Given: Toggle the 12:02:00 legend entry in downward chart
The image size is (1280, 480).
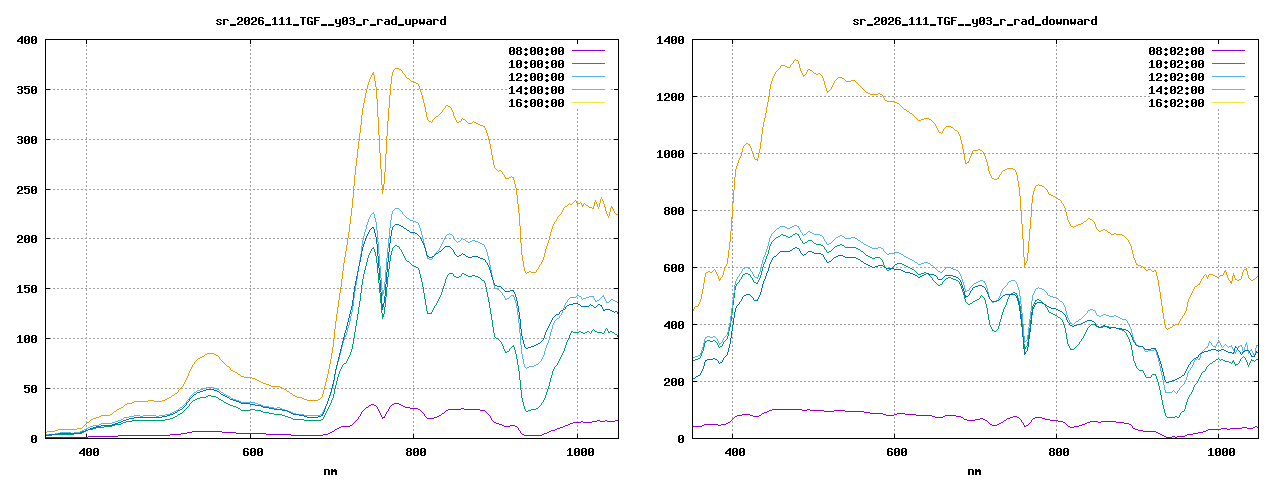Looking at the screenshot, I should [x=1176, y=77].
